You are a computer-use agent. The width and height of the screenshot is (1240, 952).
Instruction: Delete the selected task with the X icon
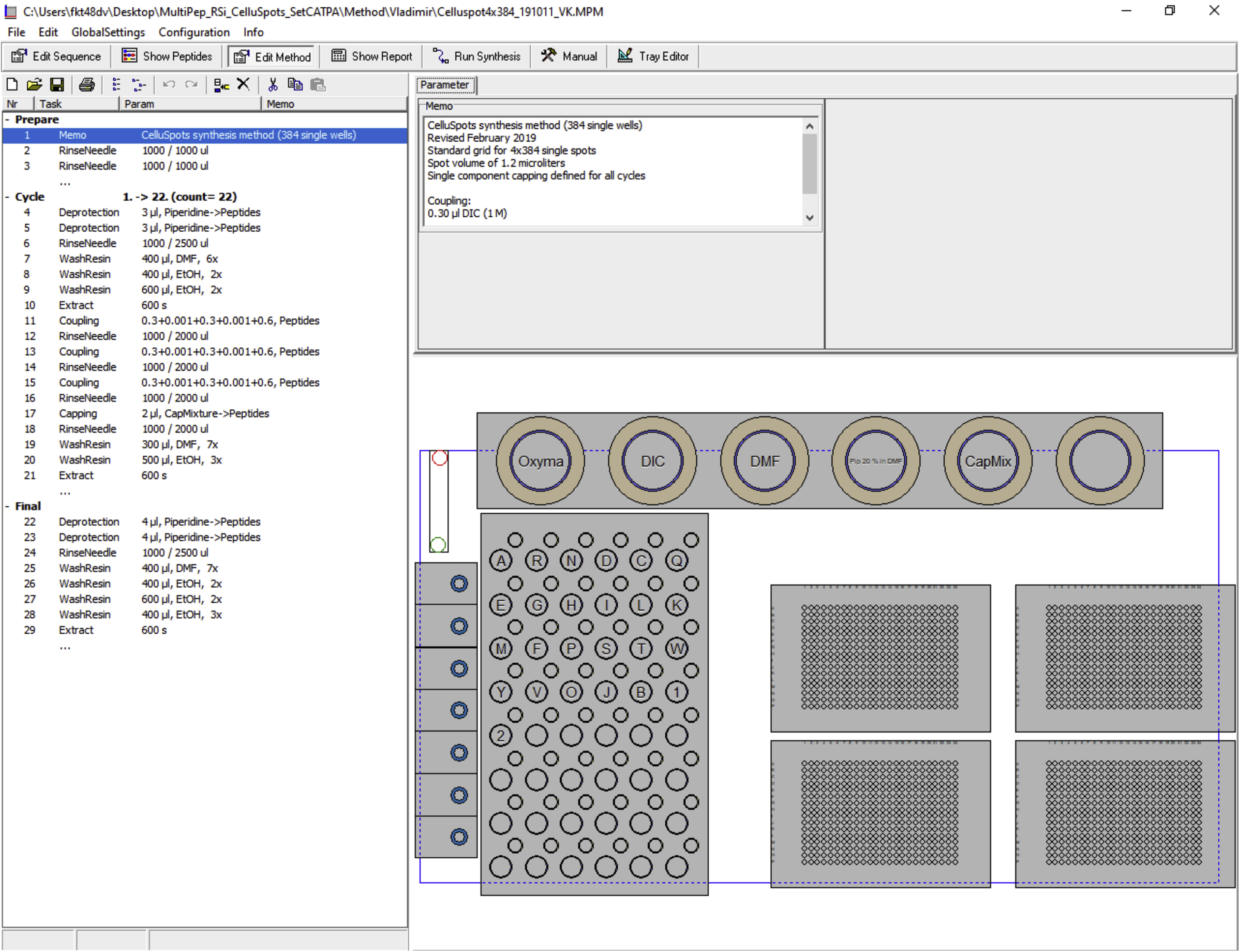(x=243, y=84)
